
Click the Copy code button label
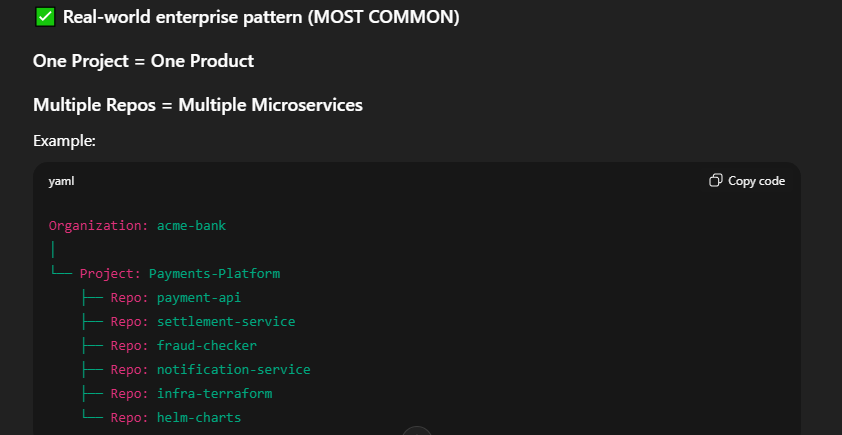tap(756, 181)
